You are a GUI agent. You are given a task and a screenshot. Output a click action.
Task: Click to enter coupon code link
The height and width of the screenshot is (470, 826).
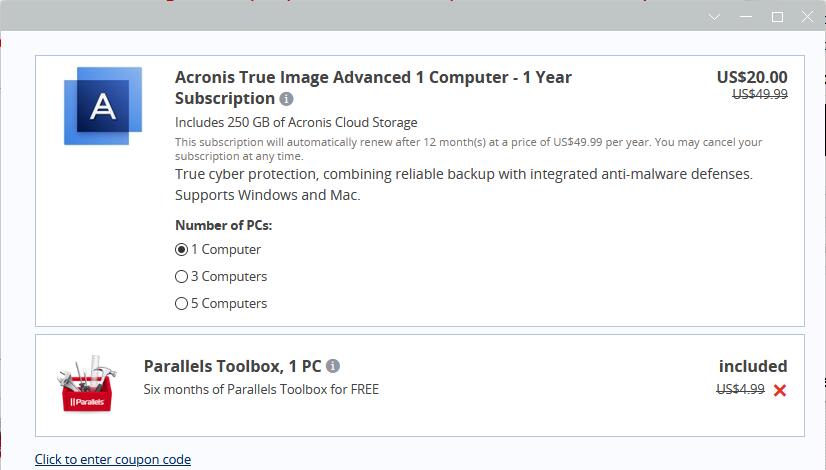(113, 459)
